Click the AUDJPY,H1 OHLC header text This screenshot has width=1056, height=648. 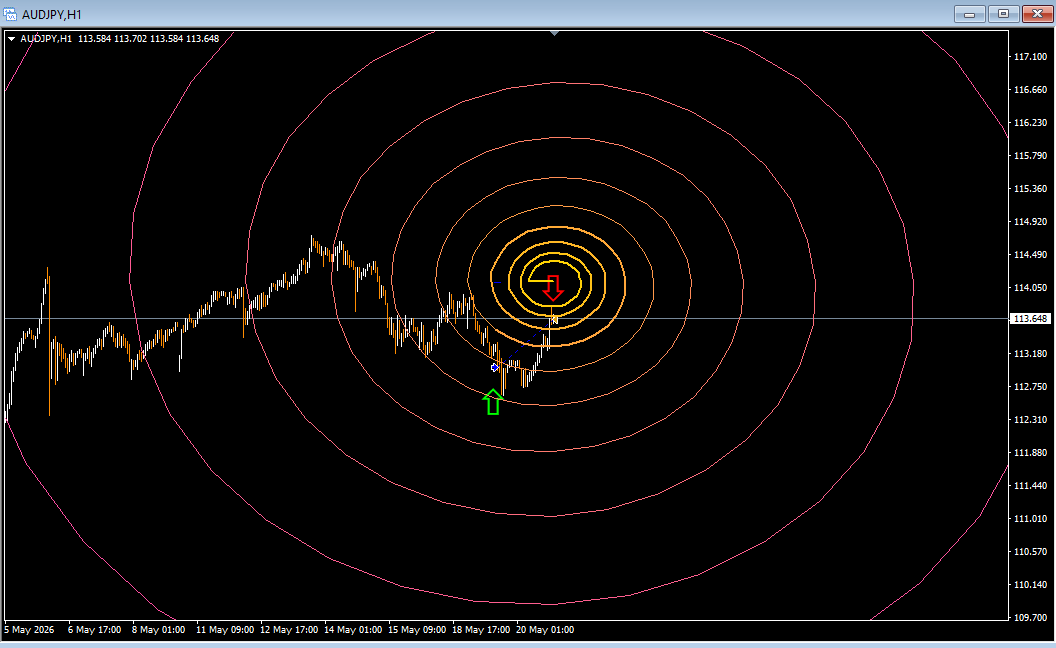click(120, 39)
